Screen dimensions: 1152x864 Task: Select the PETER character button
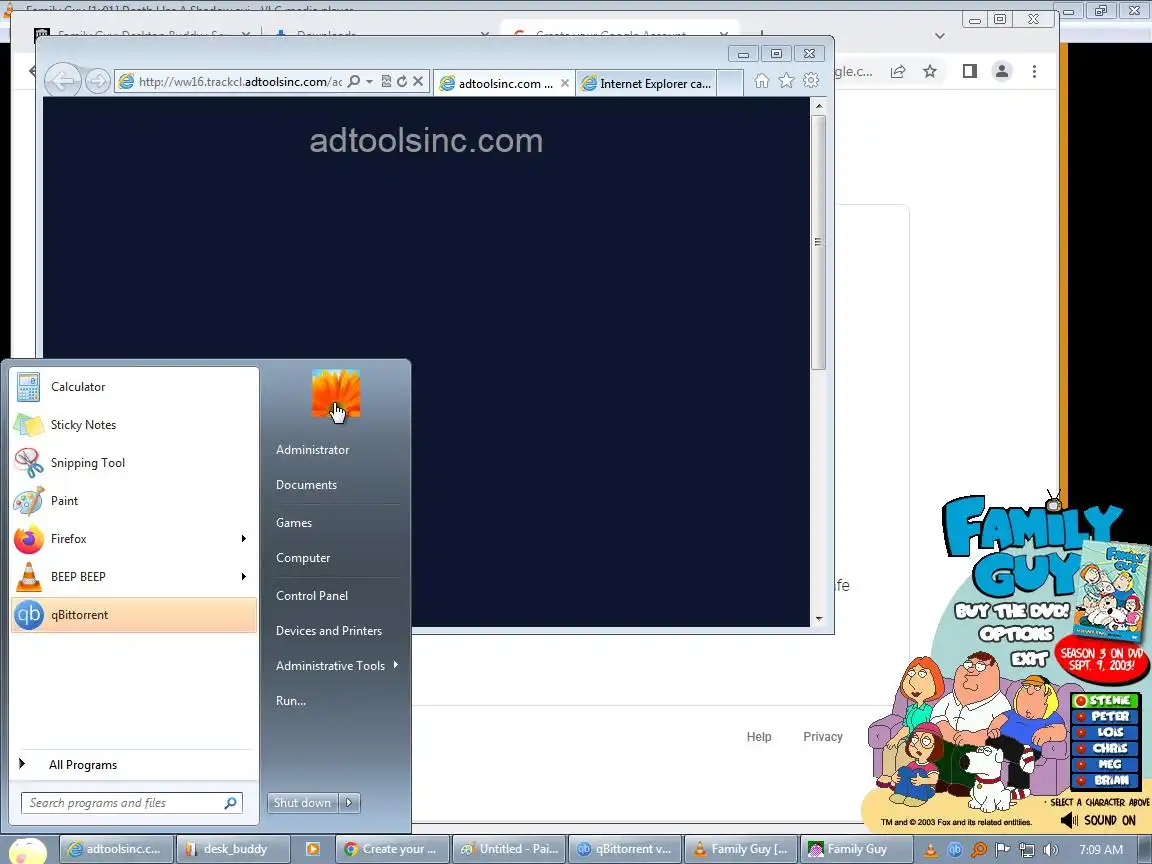(x=1105, y=716)
